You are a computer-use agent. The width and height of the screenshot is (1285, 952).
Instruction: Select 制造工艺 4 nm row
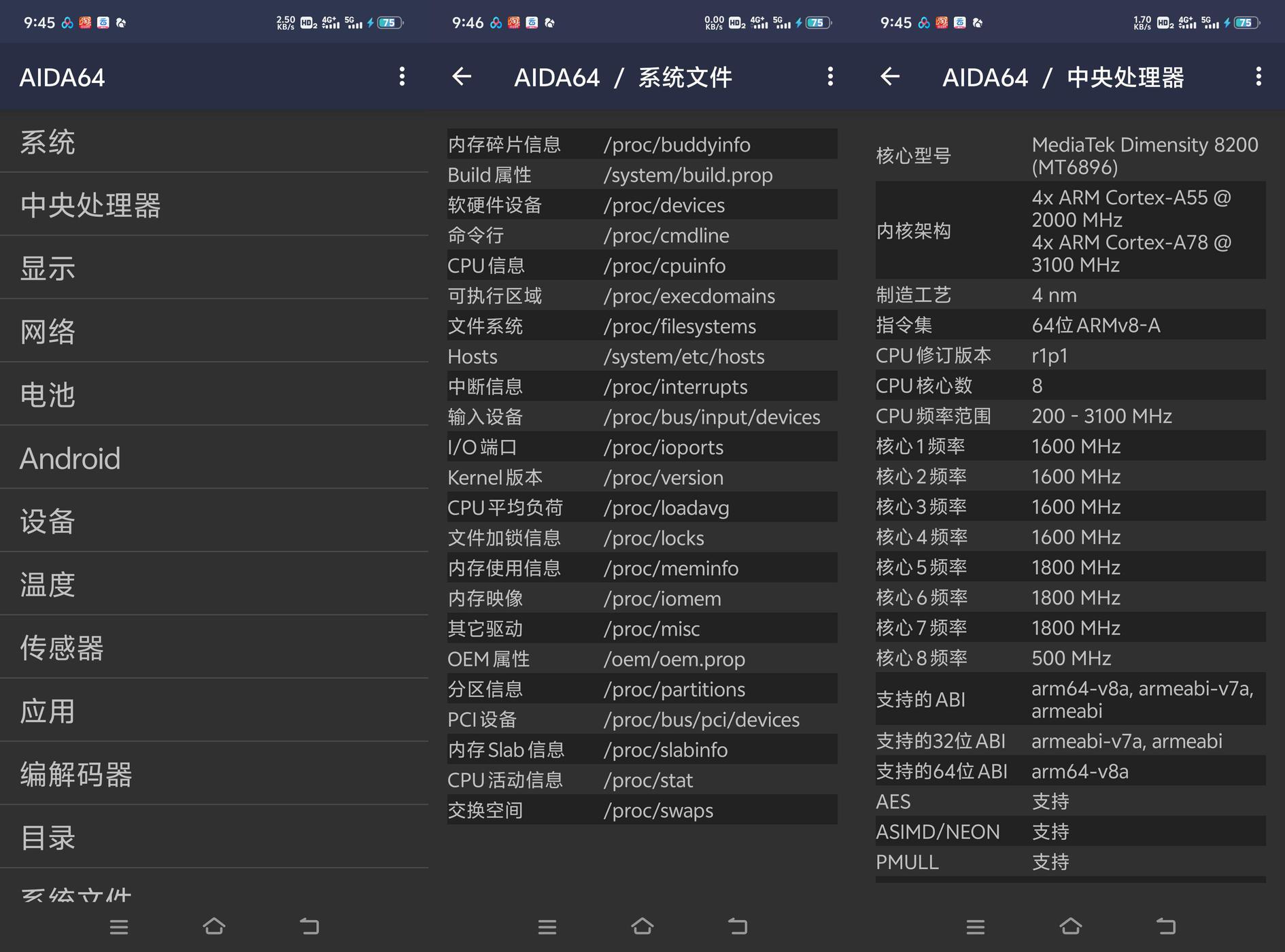point(1071,294)
